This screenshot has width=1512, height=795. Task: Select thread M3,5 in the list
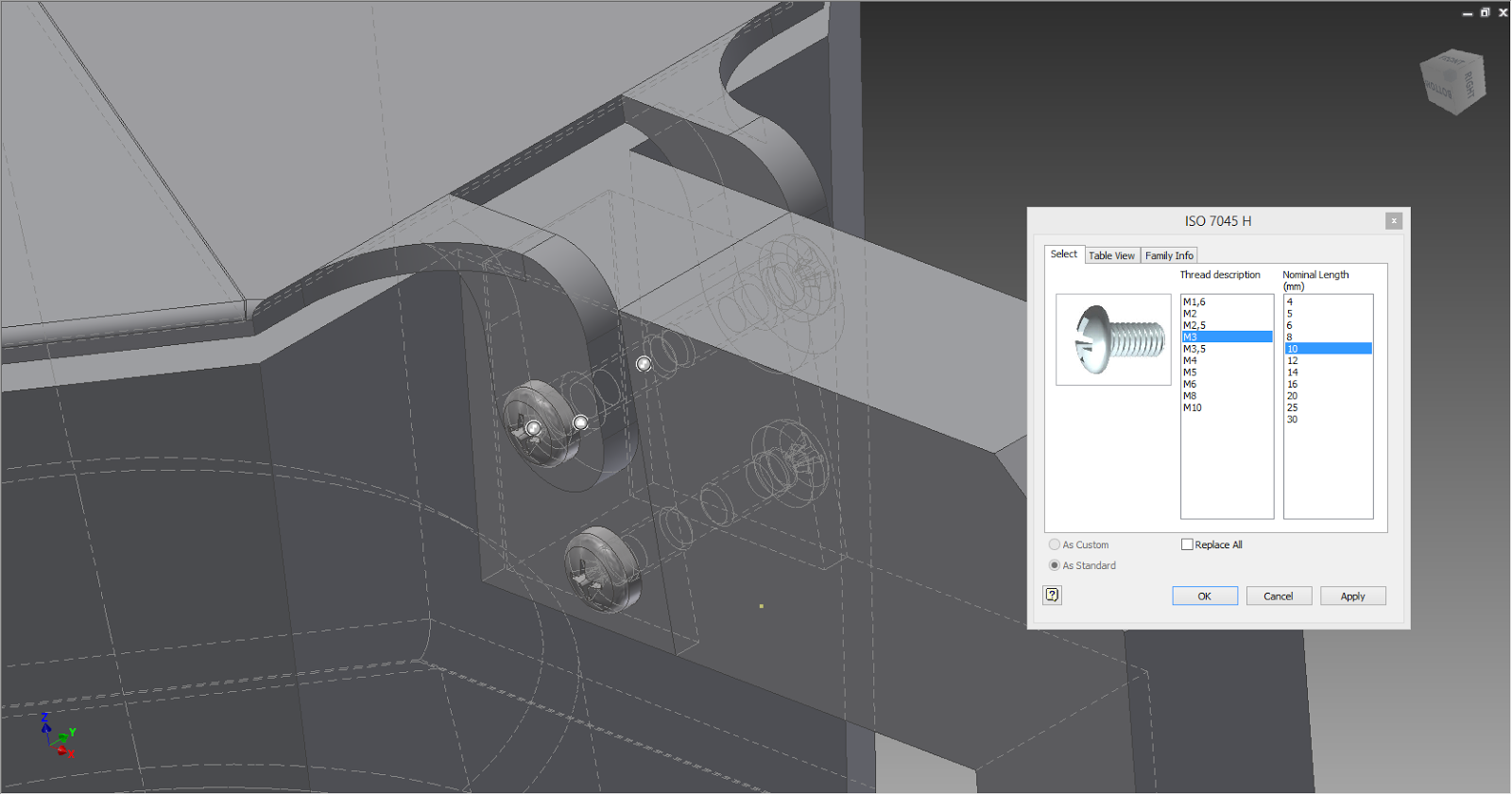pos(1227,349)
